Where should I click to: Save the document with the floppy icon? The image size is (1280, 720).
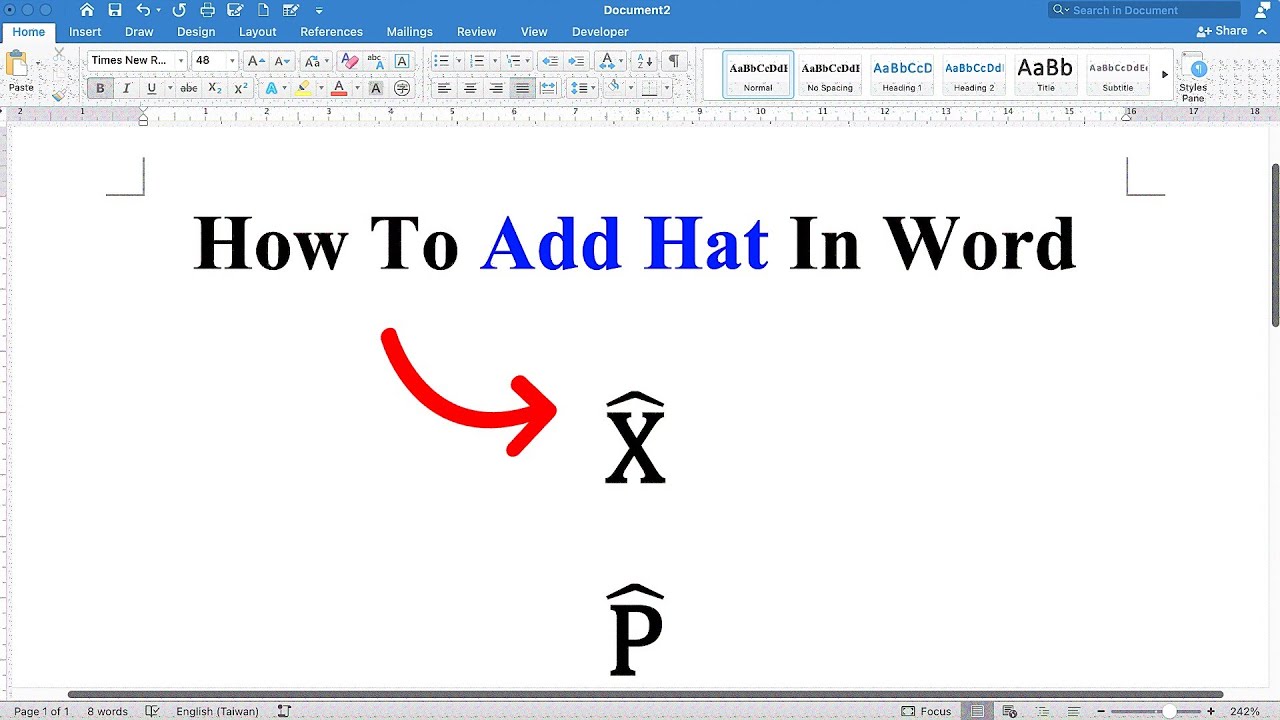[x=115, y=10]
